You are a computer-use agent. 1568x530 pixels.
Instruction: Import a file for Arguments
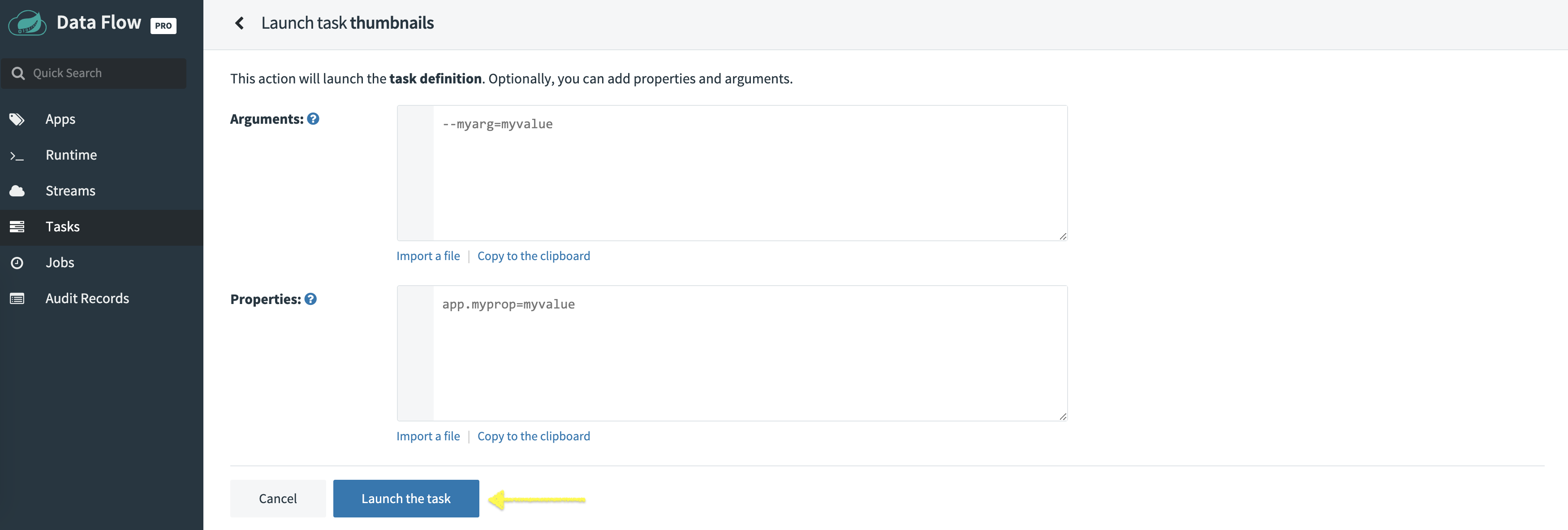click(x=428, y=256)
